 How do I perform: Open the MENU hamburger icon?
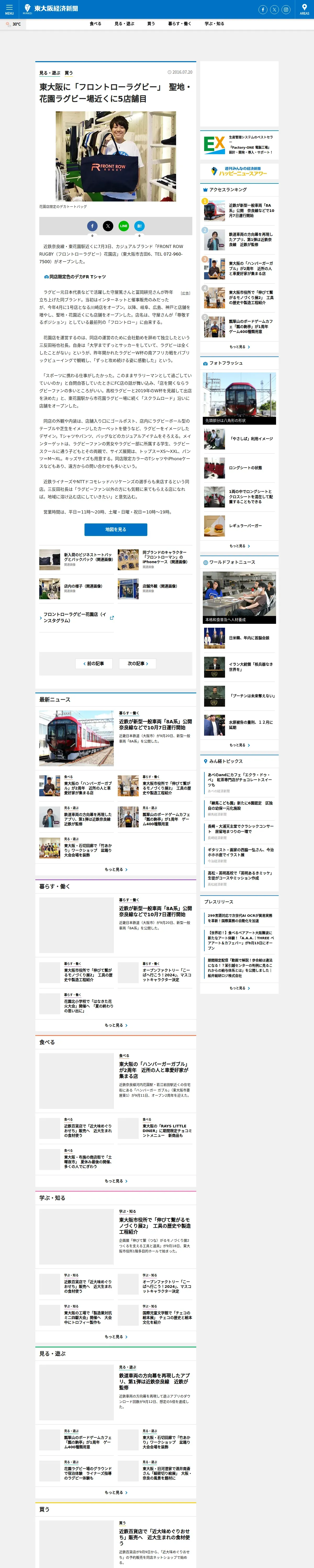(9, 9)
